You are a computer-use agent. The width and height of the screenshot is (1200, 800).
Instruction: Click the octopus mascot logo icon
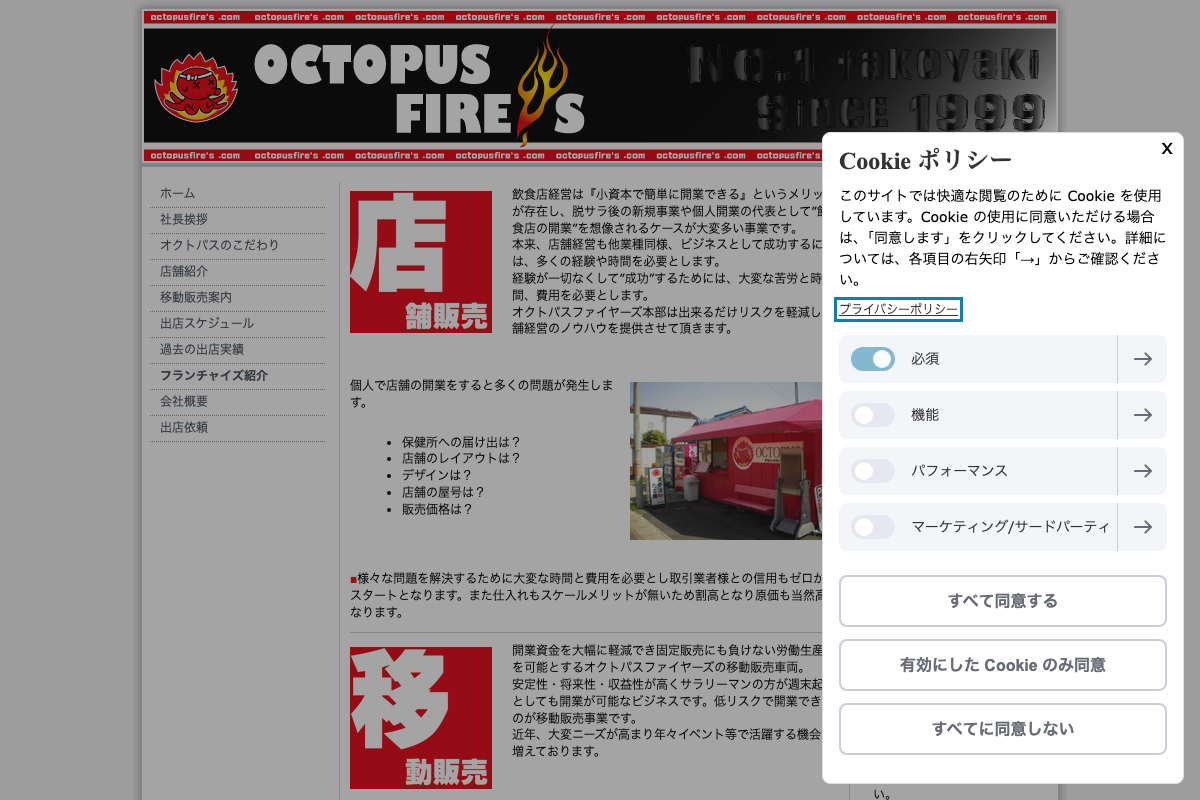pos(196,87)
